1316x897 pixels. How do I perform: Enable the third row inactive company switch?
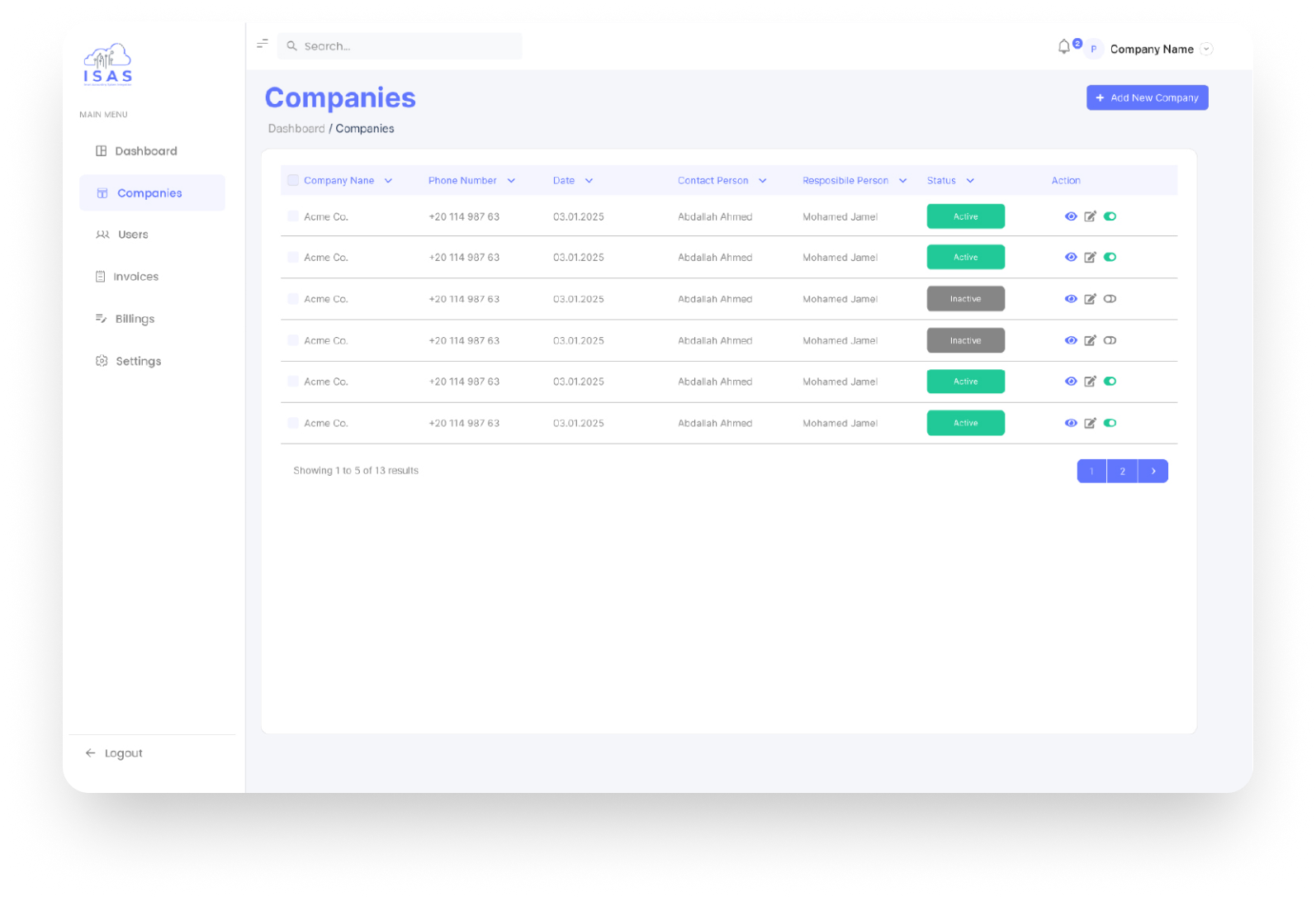(1110, 299)
